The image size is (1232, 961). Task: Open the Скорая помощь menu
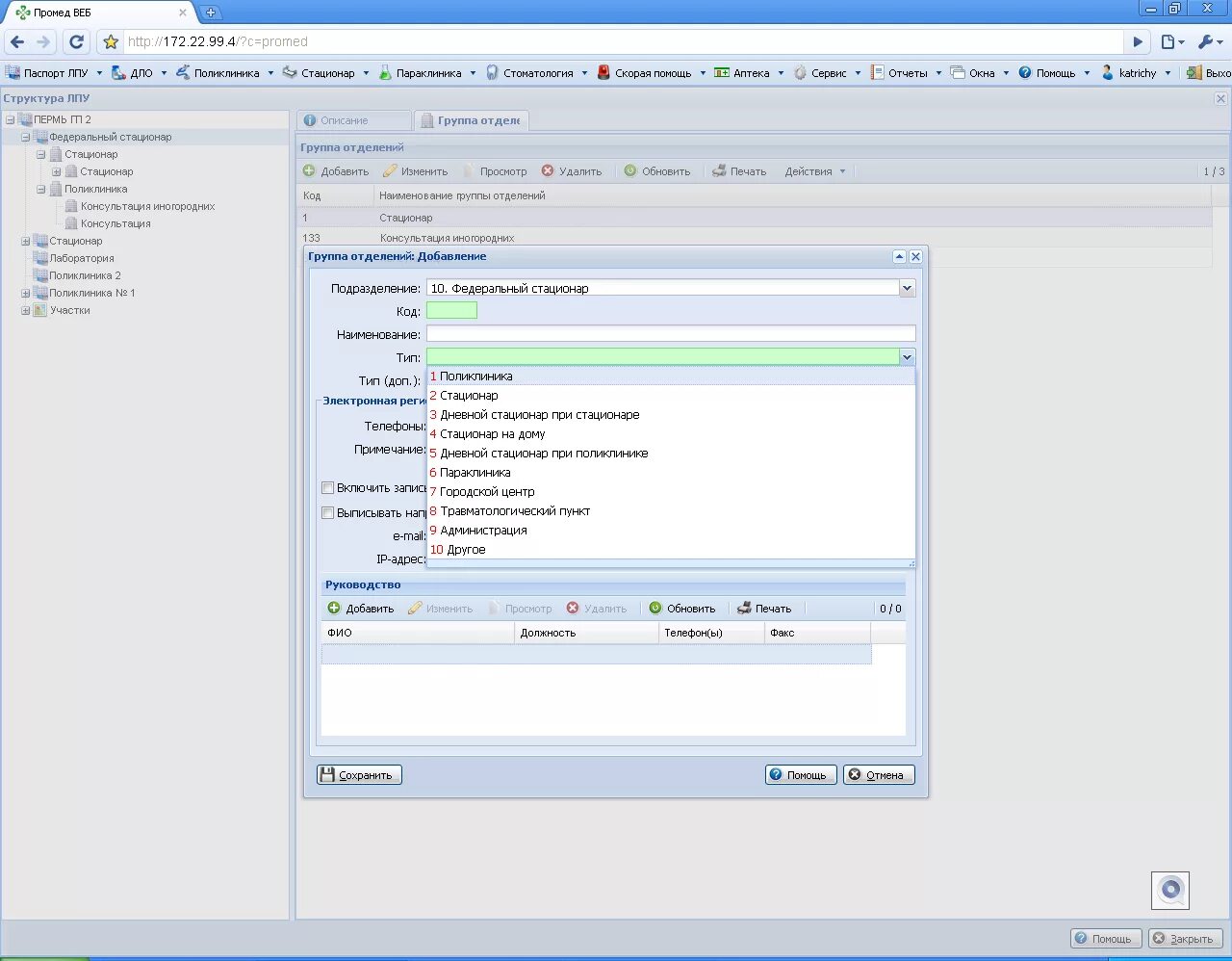point(652,73)
